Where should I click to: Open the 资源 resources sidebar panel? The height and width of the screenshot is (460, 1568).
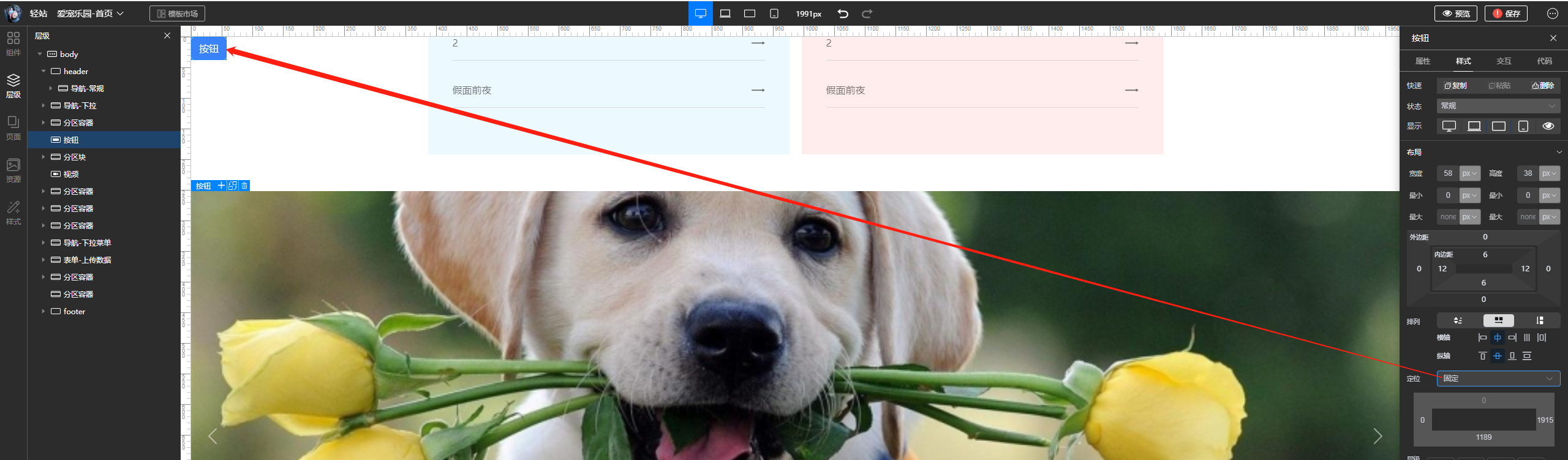(13, 170)
